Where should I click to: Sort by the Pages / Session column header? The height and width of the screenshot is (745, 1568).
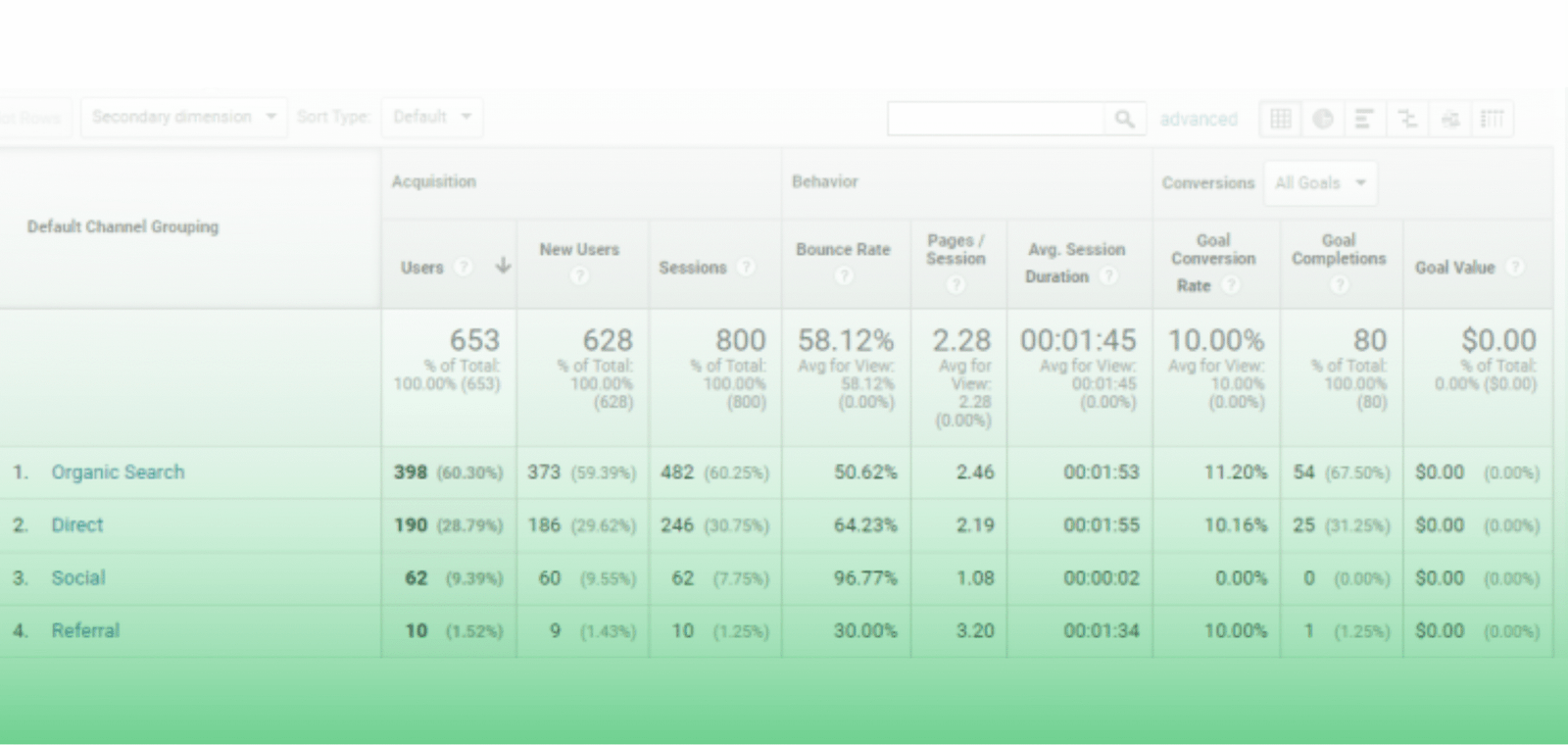(x=955, y=250)
